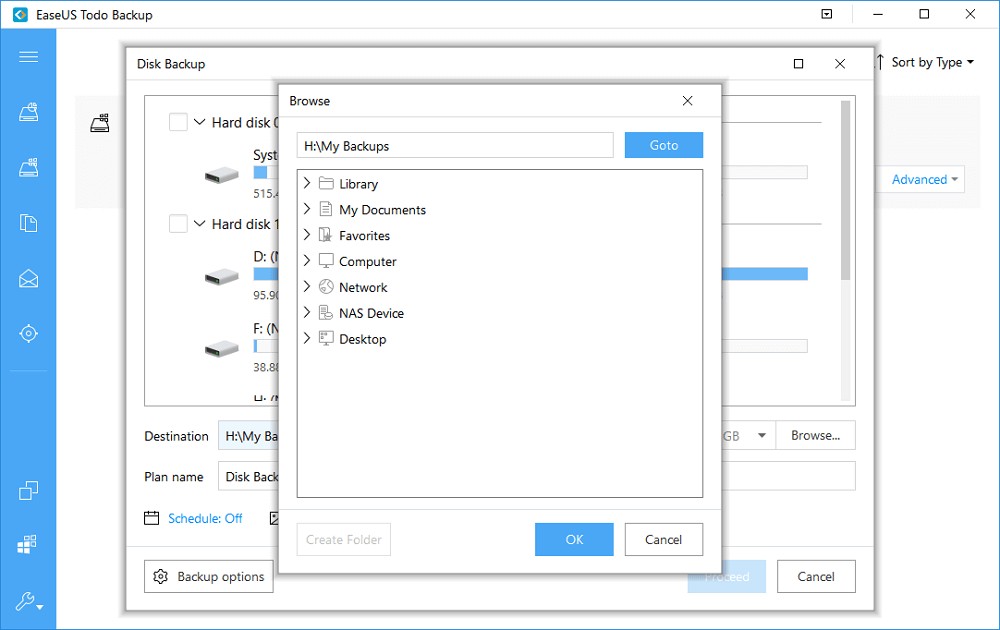Select the File Backup sidebar icon

pos(28,223)
